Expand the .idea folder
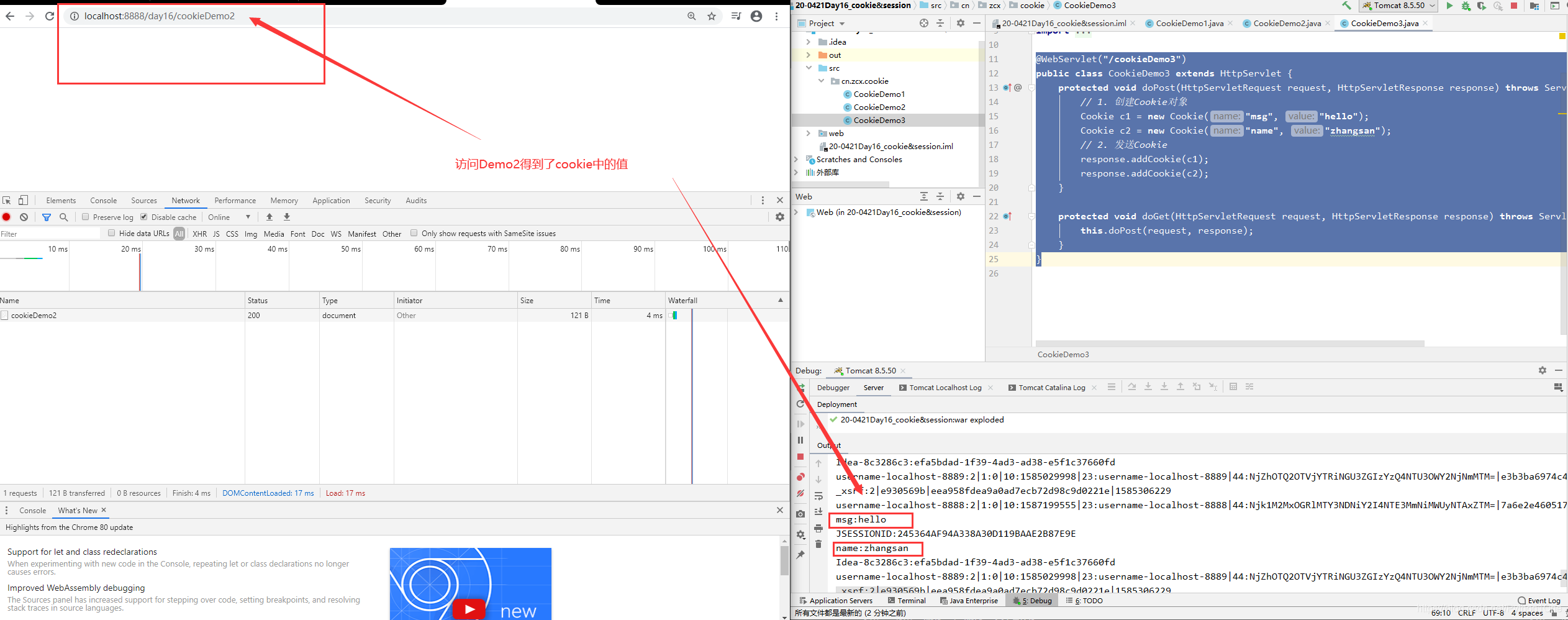 [808, 42]
